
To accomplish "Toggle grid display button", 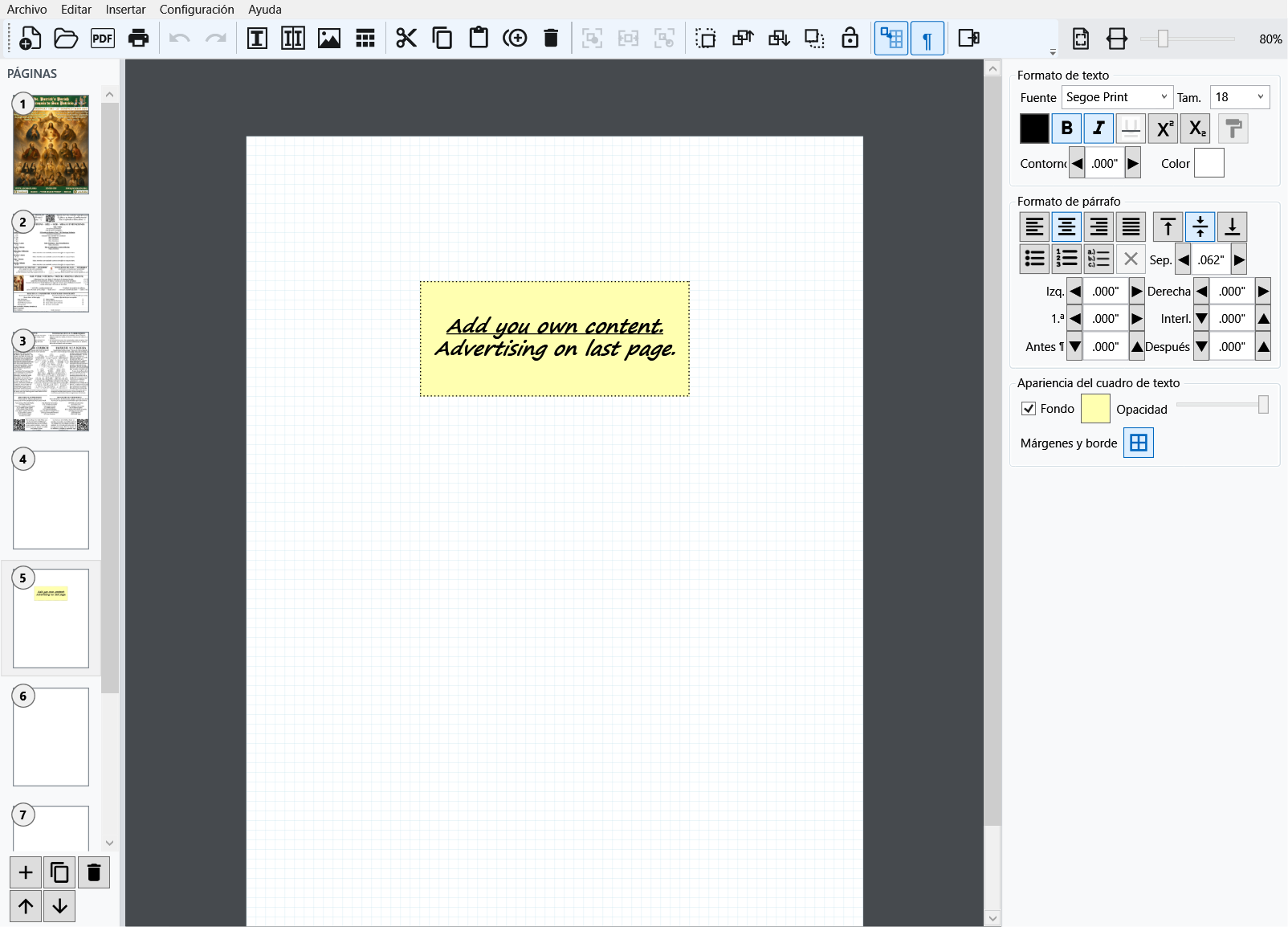I will click(891, 38).
